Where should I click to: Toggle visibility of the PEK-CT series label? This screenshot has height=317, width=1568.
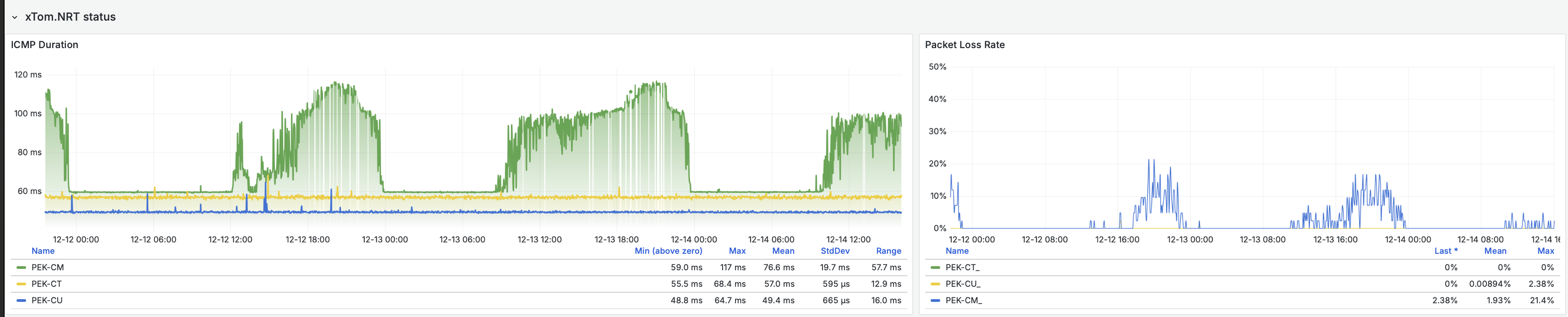[46, 284]
